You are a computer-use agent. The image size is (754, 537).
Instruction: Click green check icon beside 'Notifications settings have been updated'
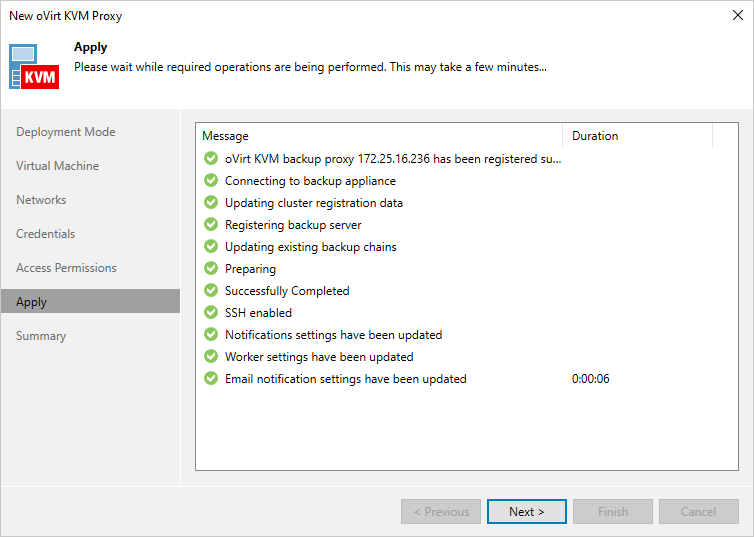pos(211,334)
